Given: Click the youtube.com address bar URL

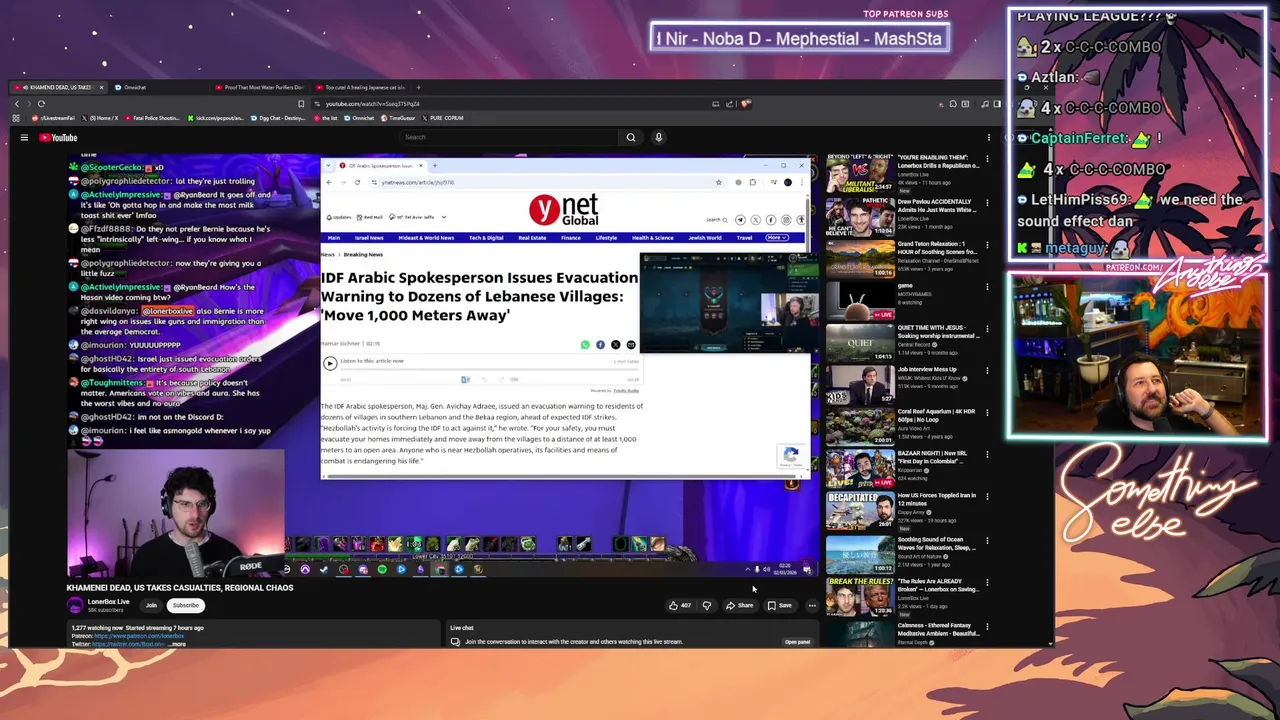Looking at the screenshot, I should 372,104.
